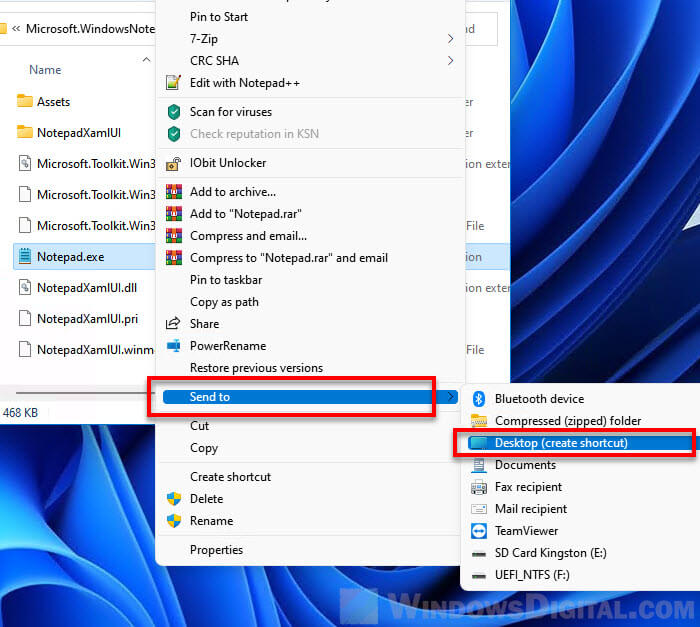Click the Share arrow icon
The height and width of the screenshot is (627, 700).
click(x=173, y=323)
